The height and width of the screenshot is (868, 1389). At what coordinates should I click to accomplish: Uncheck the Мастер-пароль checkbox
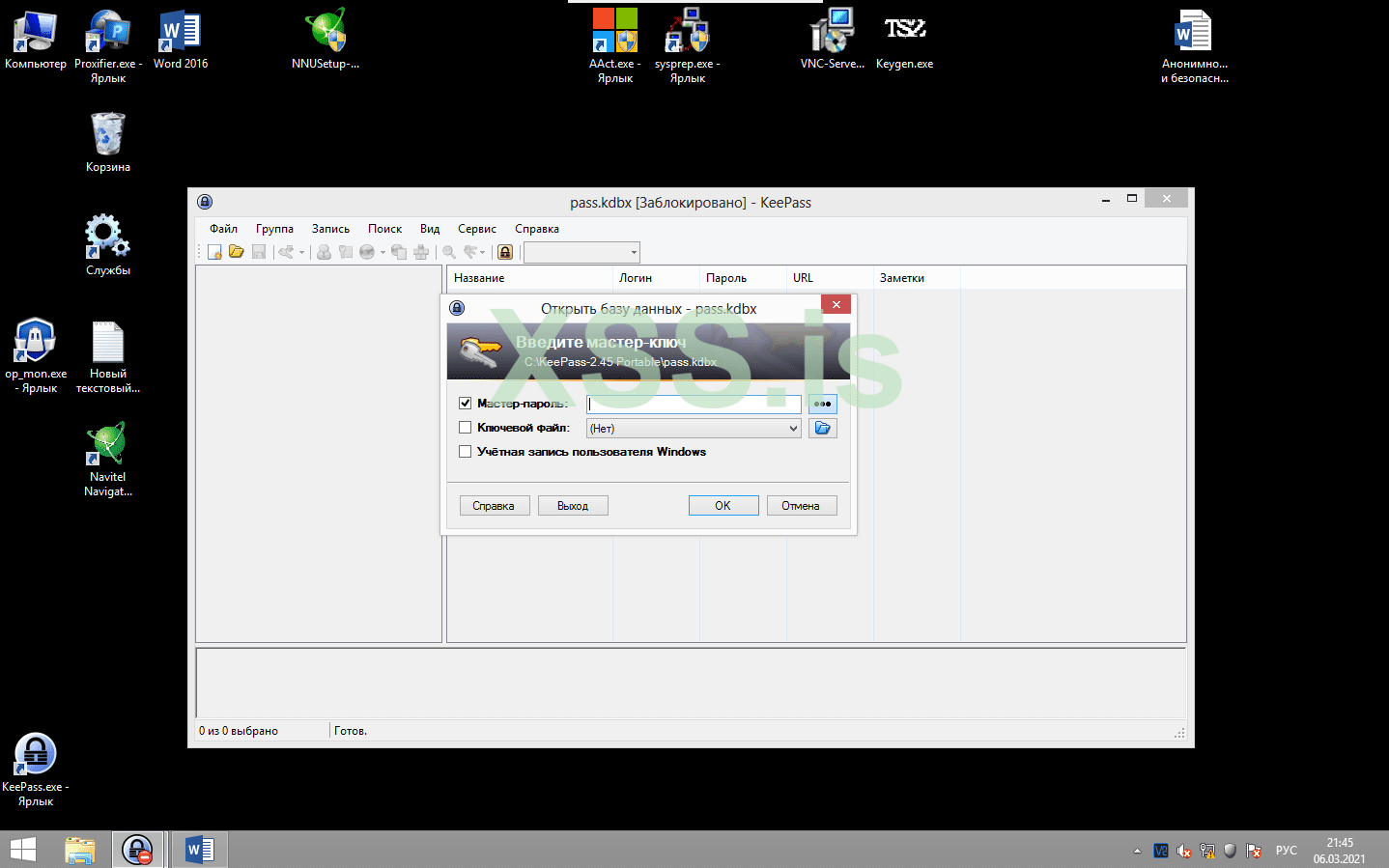click(x=466, y=403)
